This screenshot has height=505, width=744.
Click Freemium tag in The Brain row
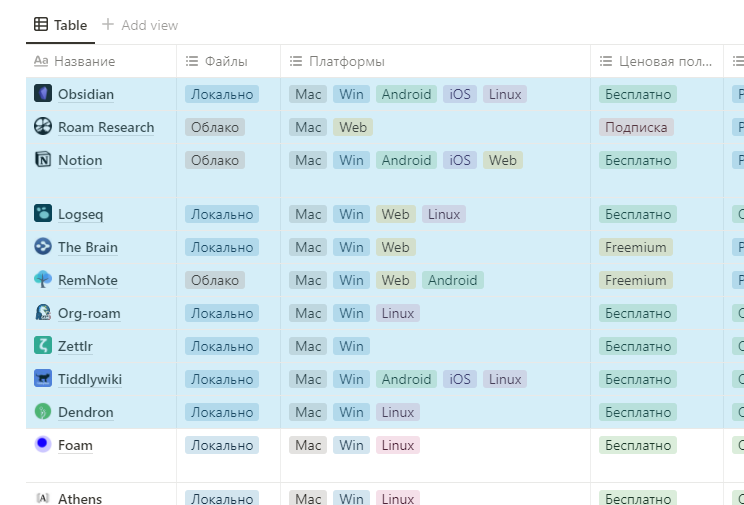636,247
